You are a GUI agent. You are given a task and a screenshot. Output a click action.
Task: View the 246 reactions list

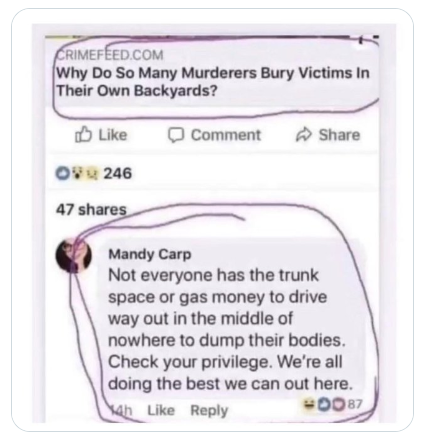(118, 173)
